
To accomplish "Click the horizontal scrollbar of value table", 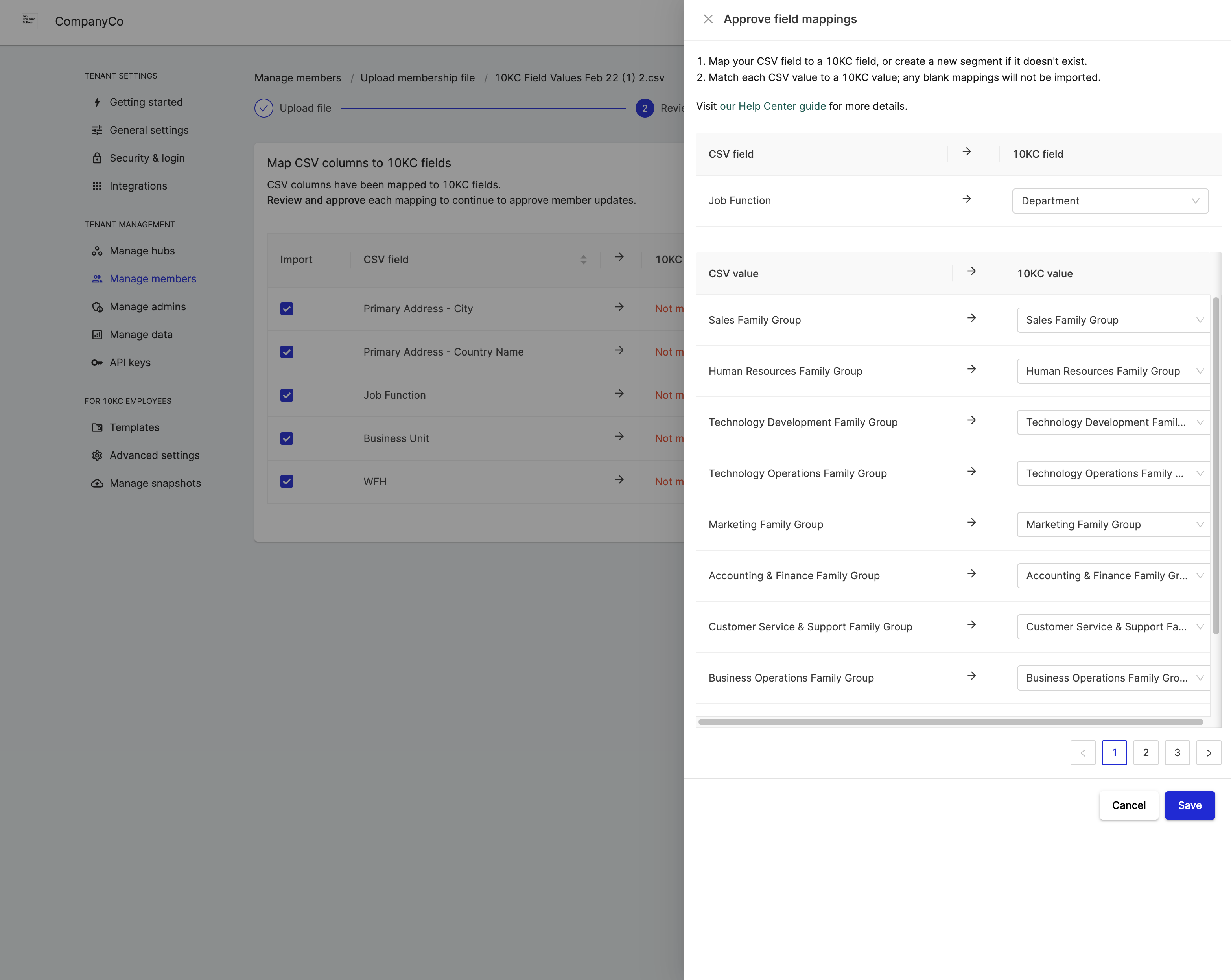I will tap(950, 722).
